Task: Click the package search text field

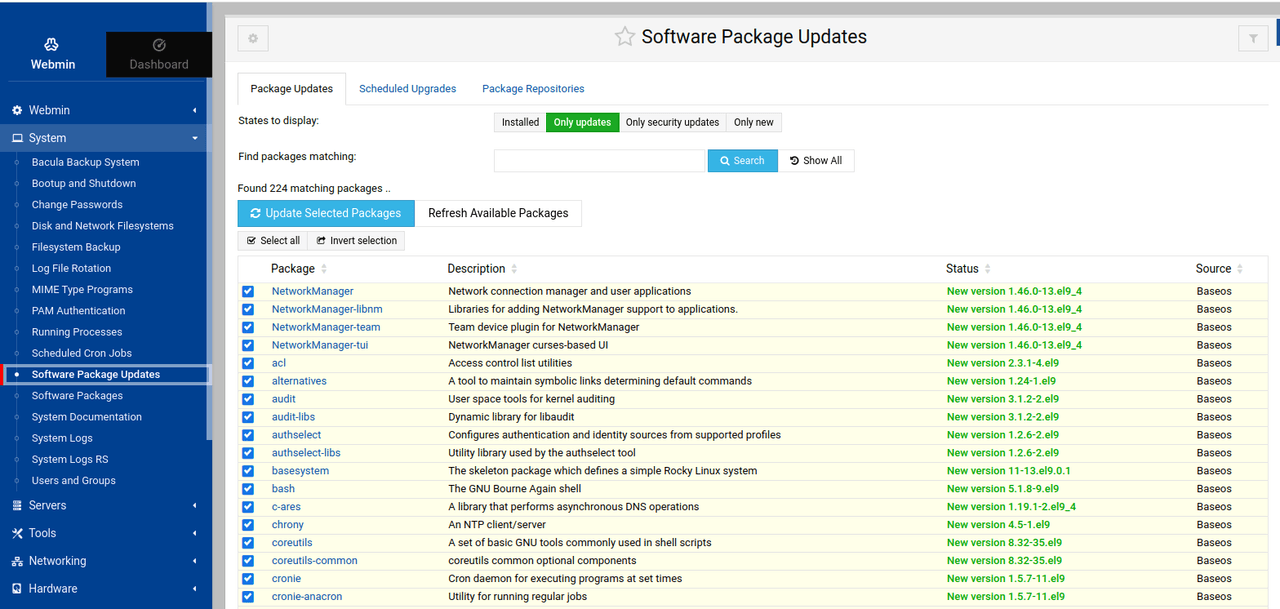Action: [599, 161]
